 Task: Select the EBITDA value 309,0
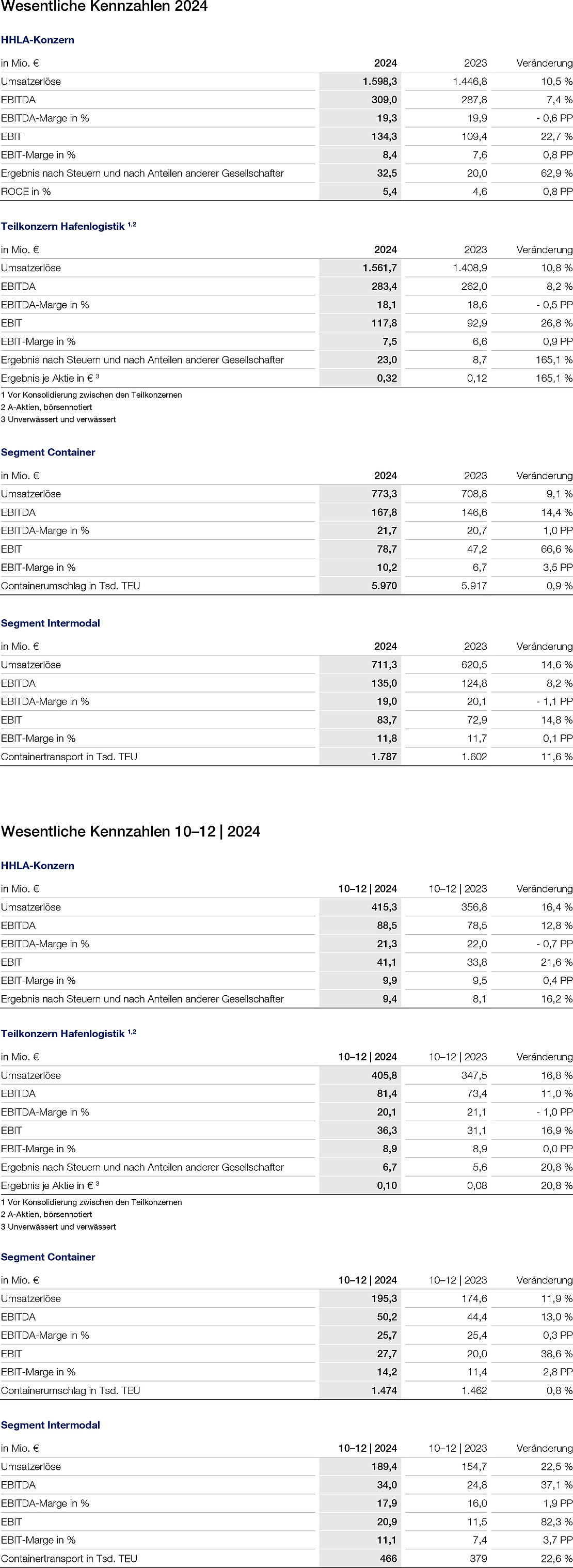385,100
